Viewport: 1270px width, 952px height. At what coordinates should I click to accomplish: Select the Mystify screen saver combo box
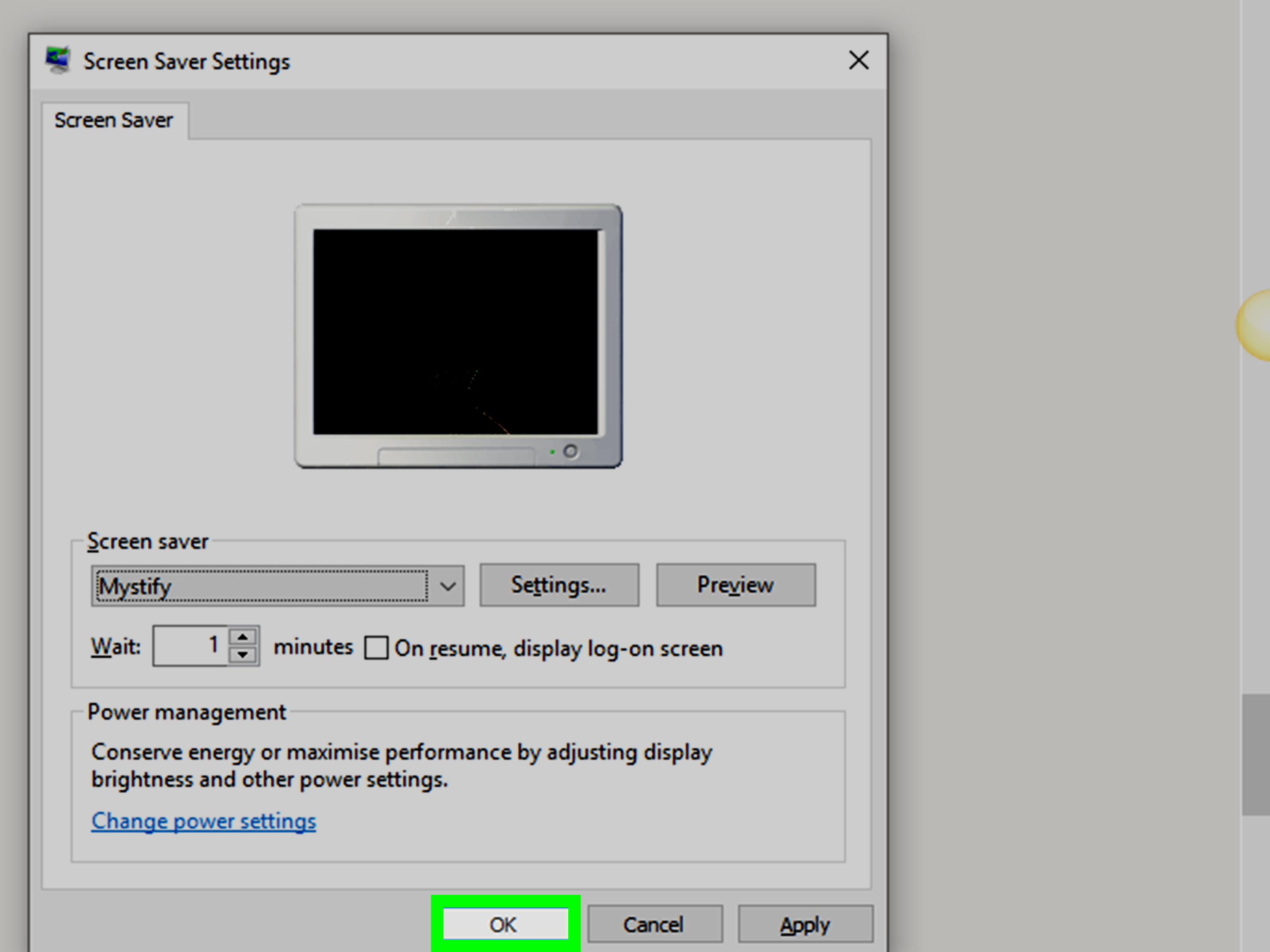click(277, 586)
